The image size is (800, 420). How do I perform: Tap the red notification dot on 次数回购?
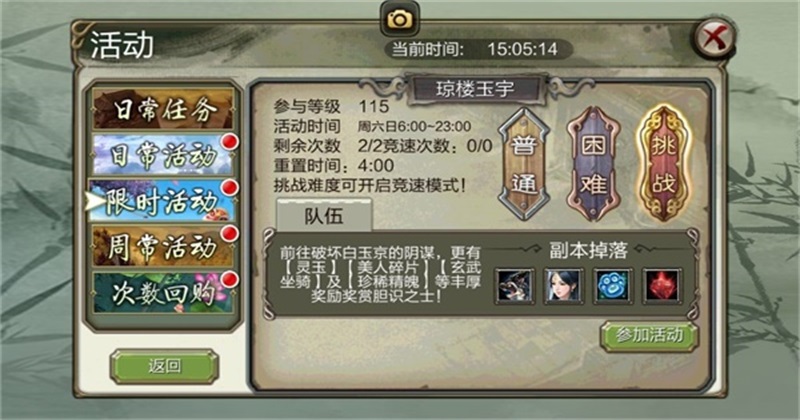(230, 279)
